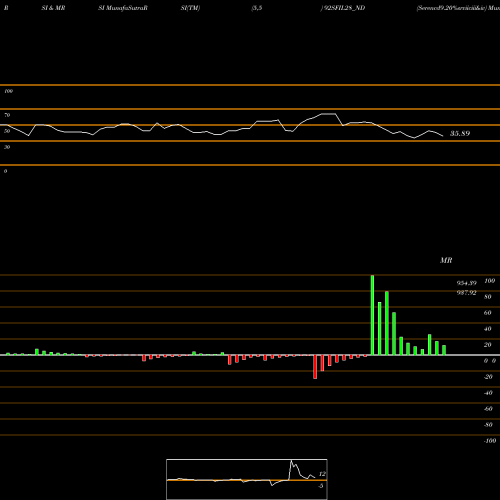
Task: Click the 'MR' panel title
Action: [x=446, y=260]
